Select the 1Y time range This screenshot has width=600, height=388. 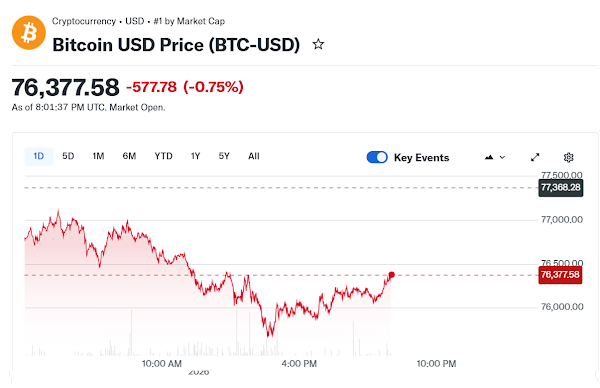click(x=196, y=156)
